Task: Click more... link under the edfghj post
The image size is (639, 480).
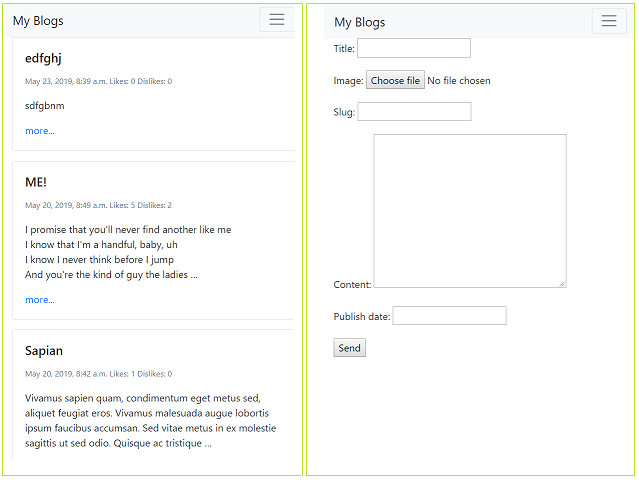Action: tap(40, 130)
